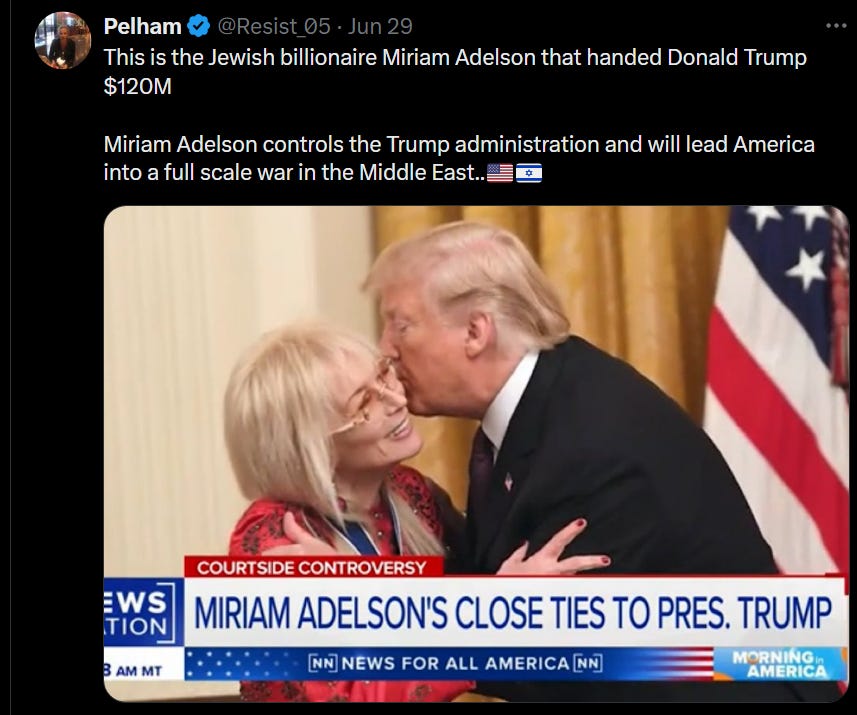The height and width of the screenshot is (715, 857).
Task: Open the embedded news image thumbnail
Action: click(x=476, y=454)
